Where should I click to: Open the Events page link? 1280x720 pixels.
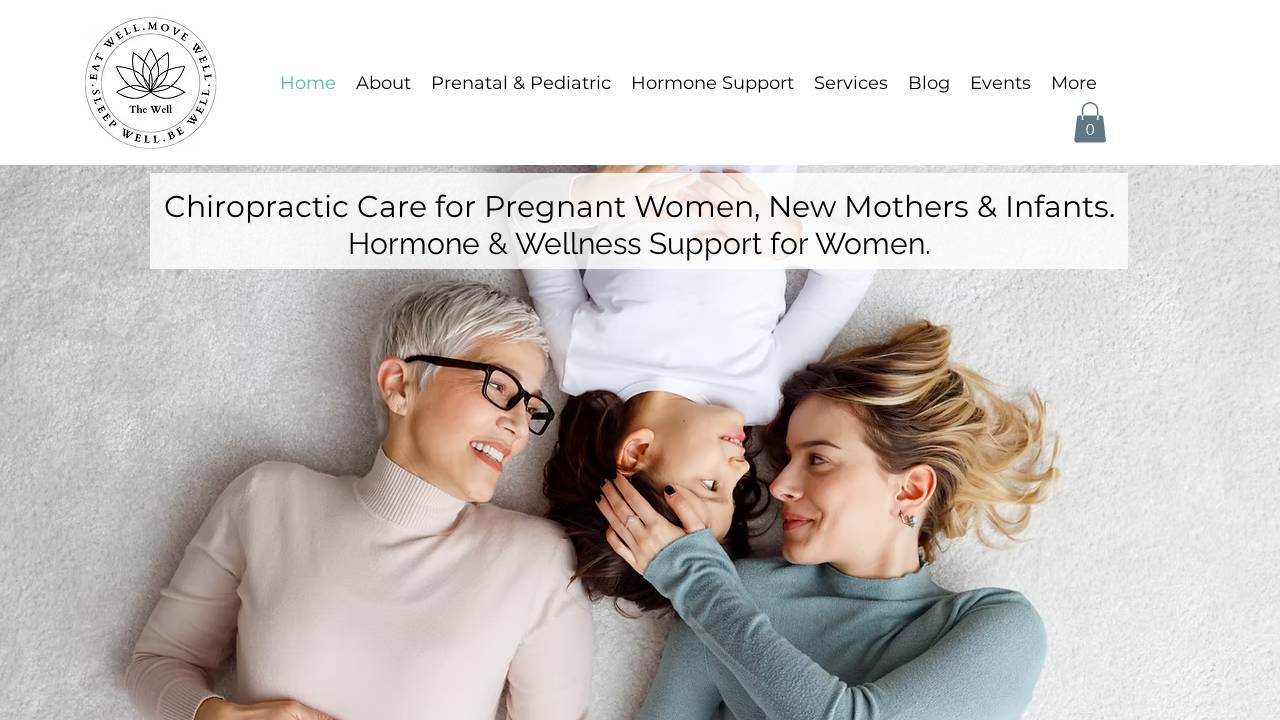1000,83
